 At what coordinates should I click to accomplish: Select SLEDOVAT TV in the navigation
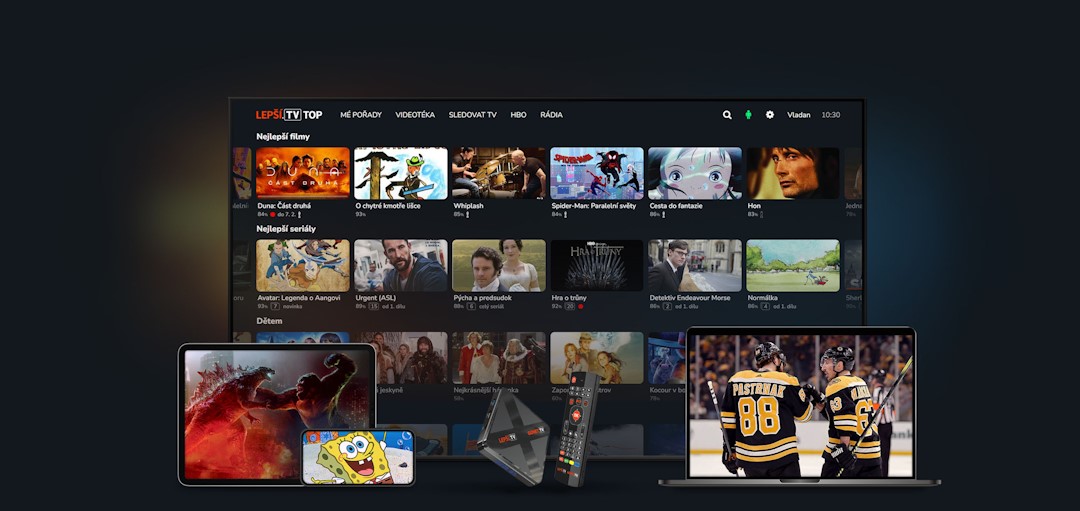click(x=472, y=115)
